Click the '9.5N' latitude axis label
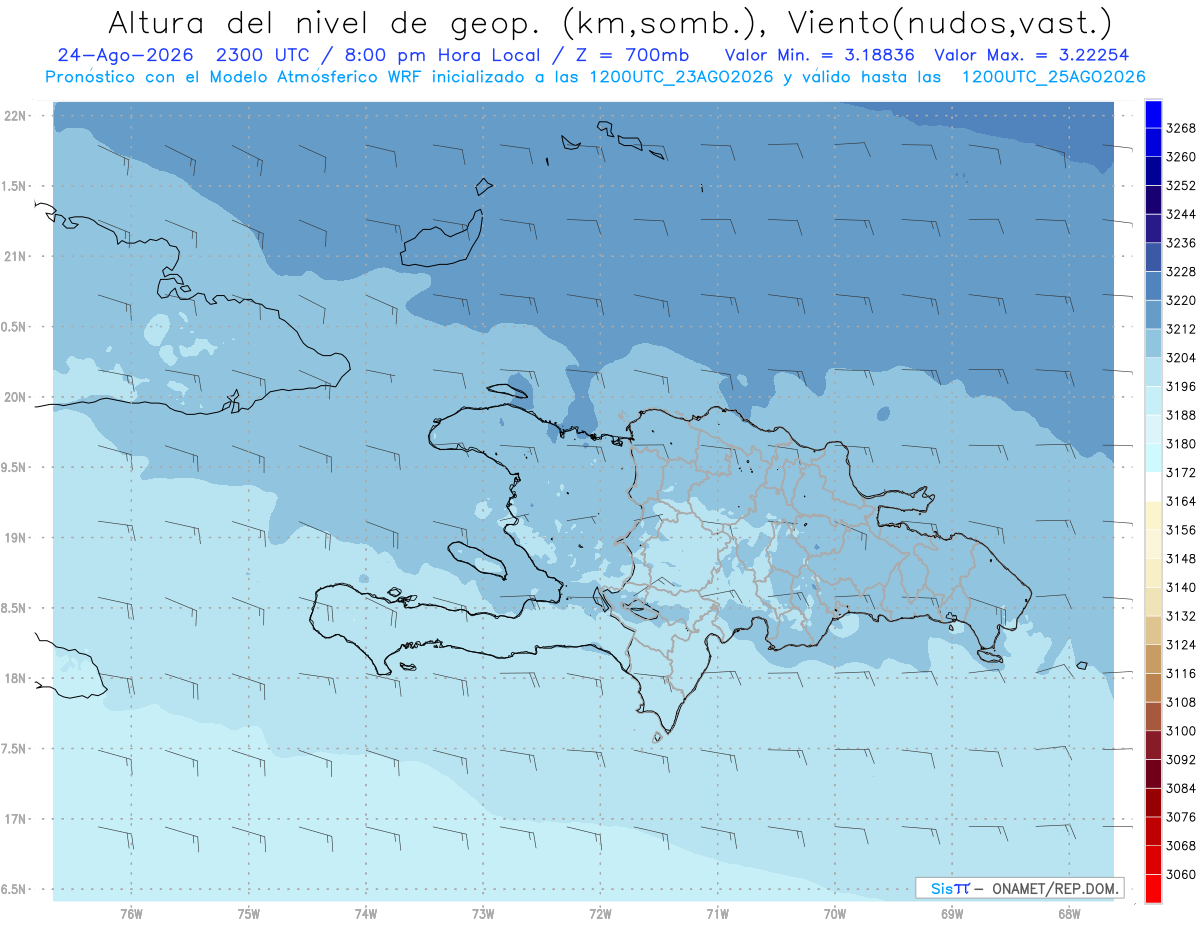This screenshot has height=927, width=1200. point(14,468)
